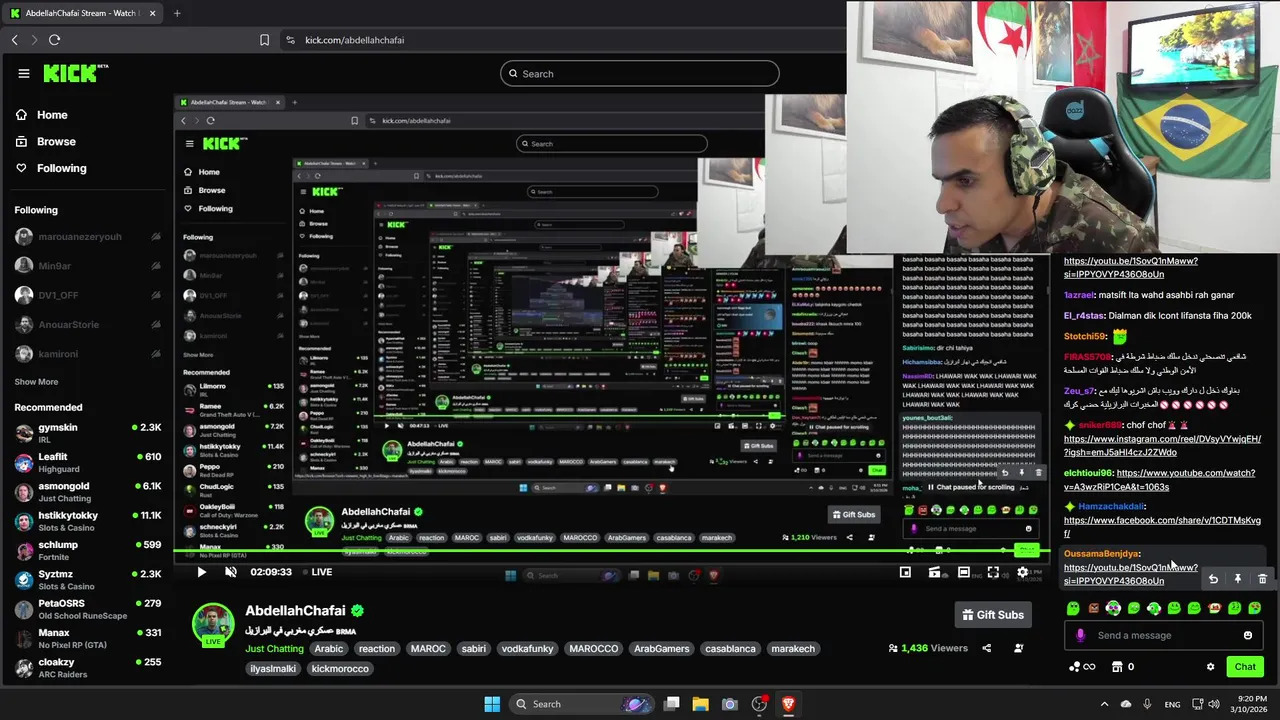Click the user icon right of share icon
Image resolution: width=1280 pixels, height=720 pixels.
coord(1018,648)
